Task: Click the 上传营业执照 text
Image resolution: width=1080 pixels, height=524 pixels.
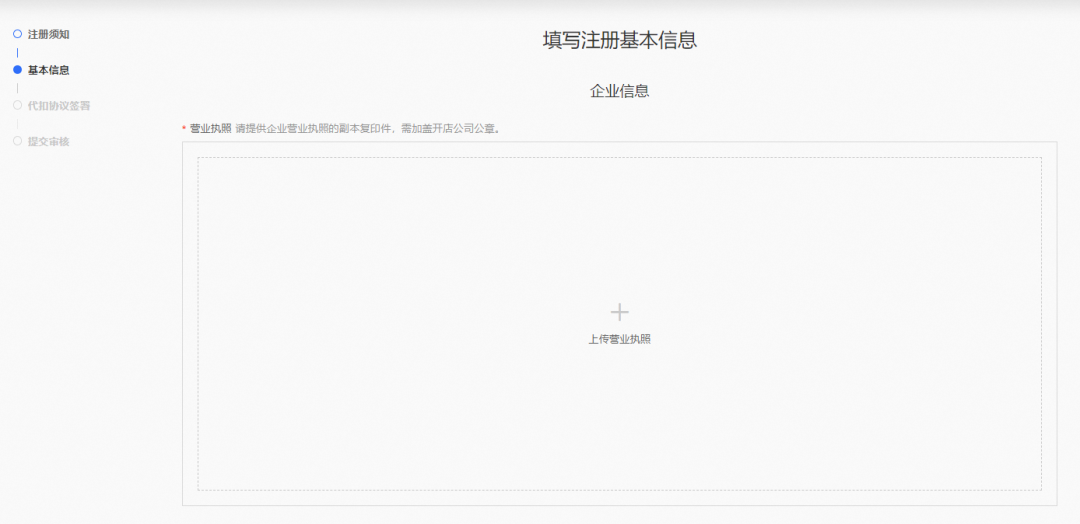Action: pos(619,339)
